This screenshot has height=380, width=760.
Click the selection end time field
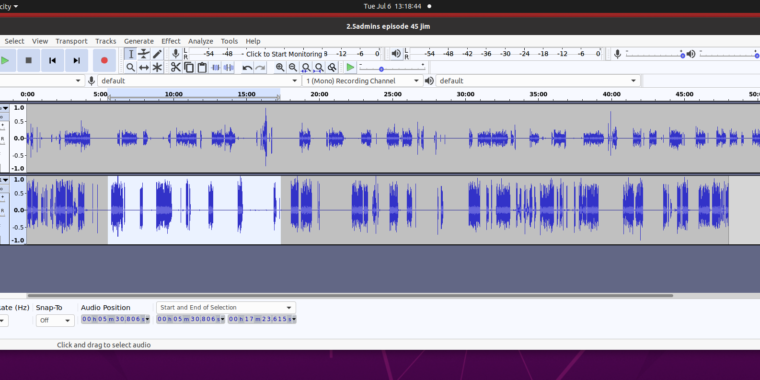[x=262, y=319]
